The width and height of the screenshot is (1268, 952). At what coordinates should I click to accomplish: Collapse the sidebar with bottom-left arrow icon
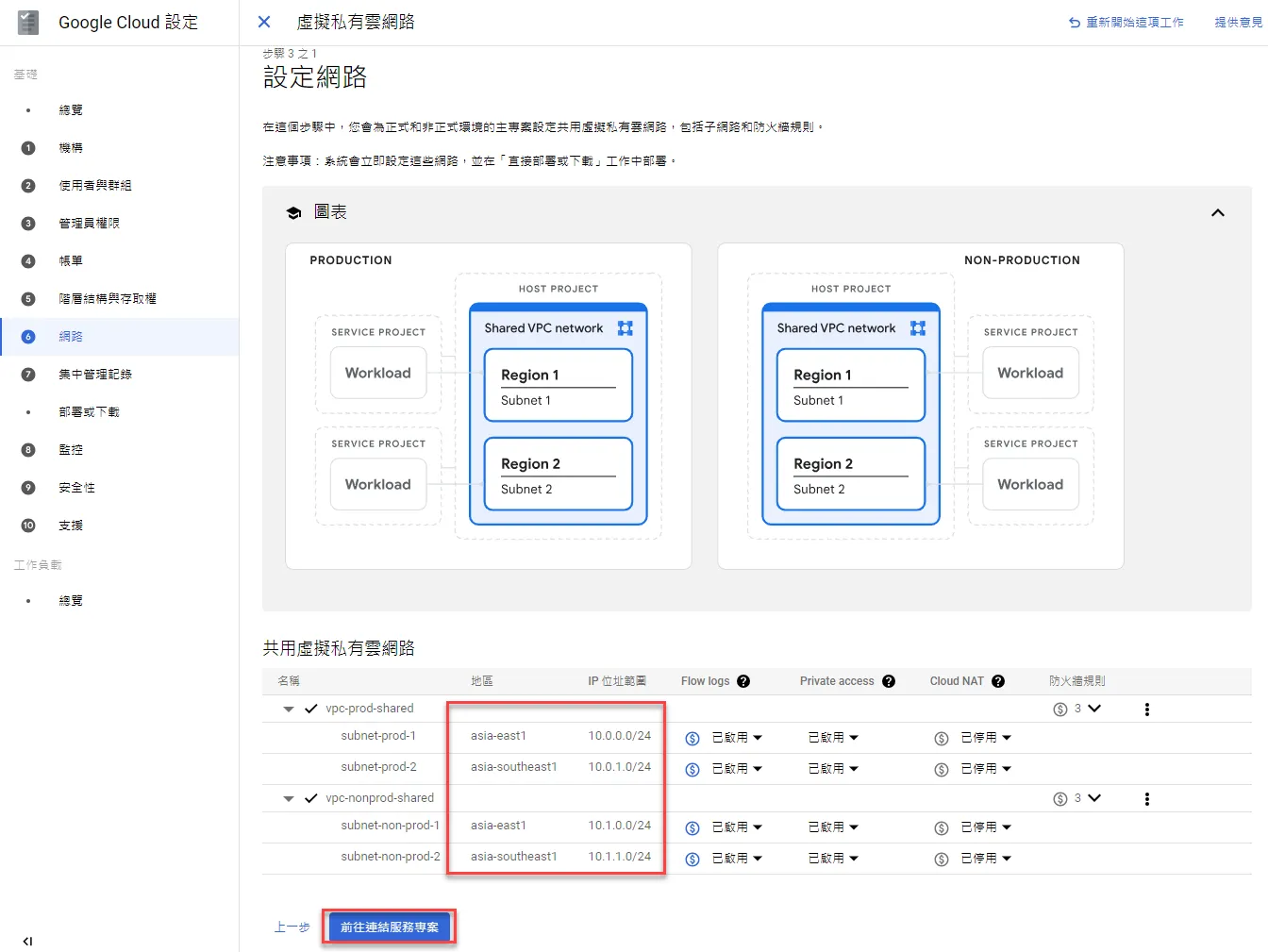(x=27, y=941)
